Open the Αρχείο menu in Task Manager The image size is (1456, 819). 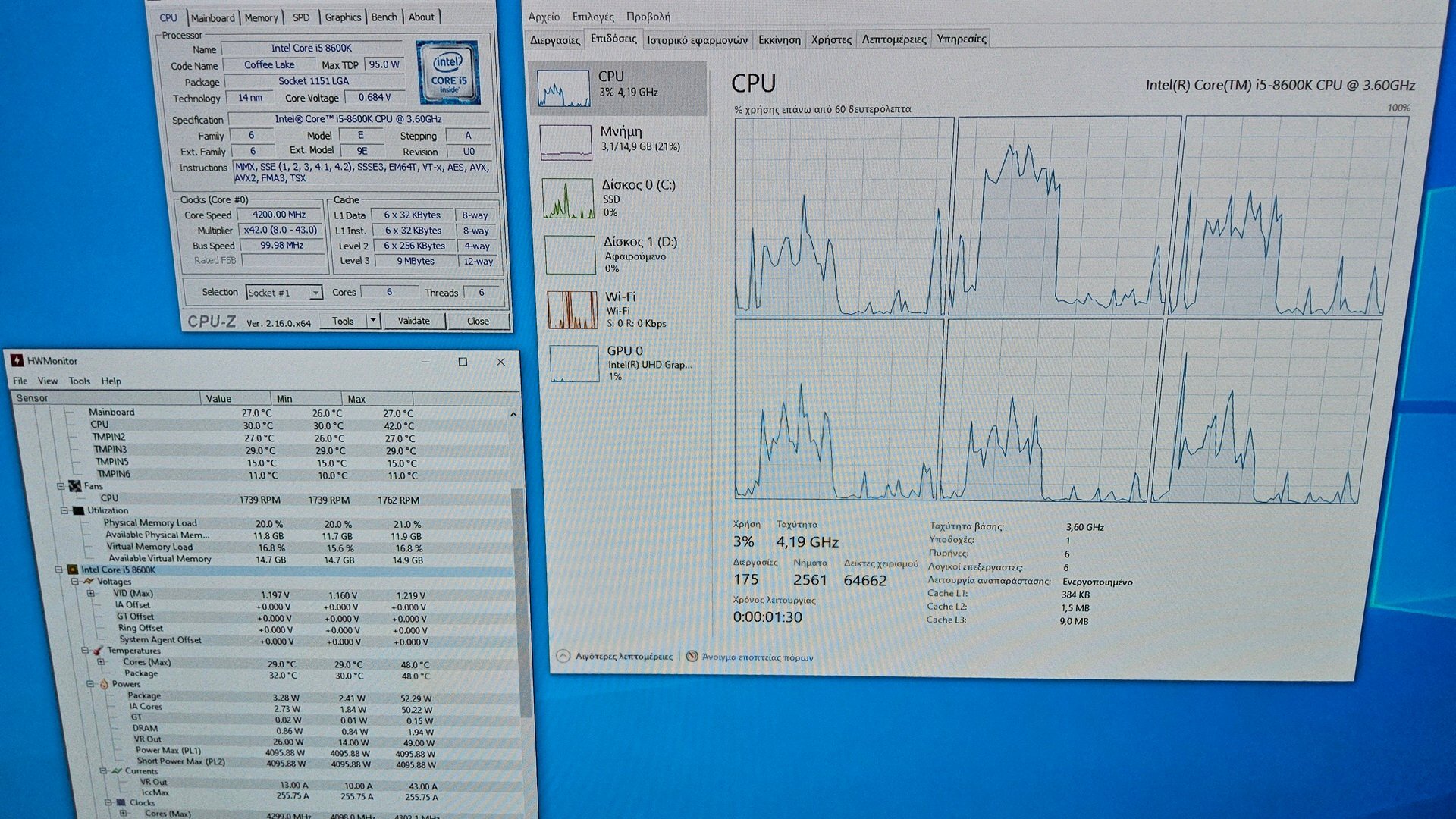pyautogui.click(x=544, y=17)
